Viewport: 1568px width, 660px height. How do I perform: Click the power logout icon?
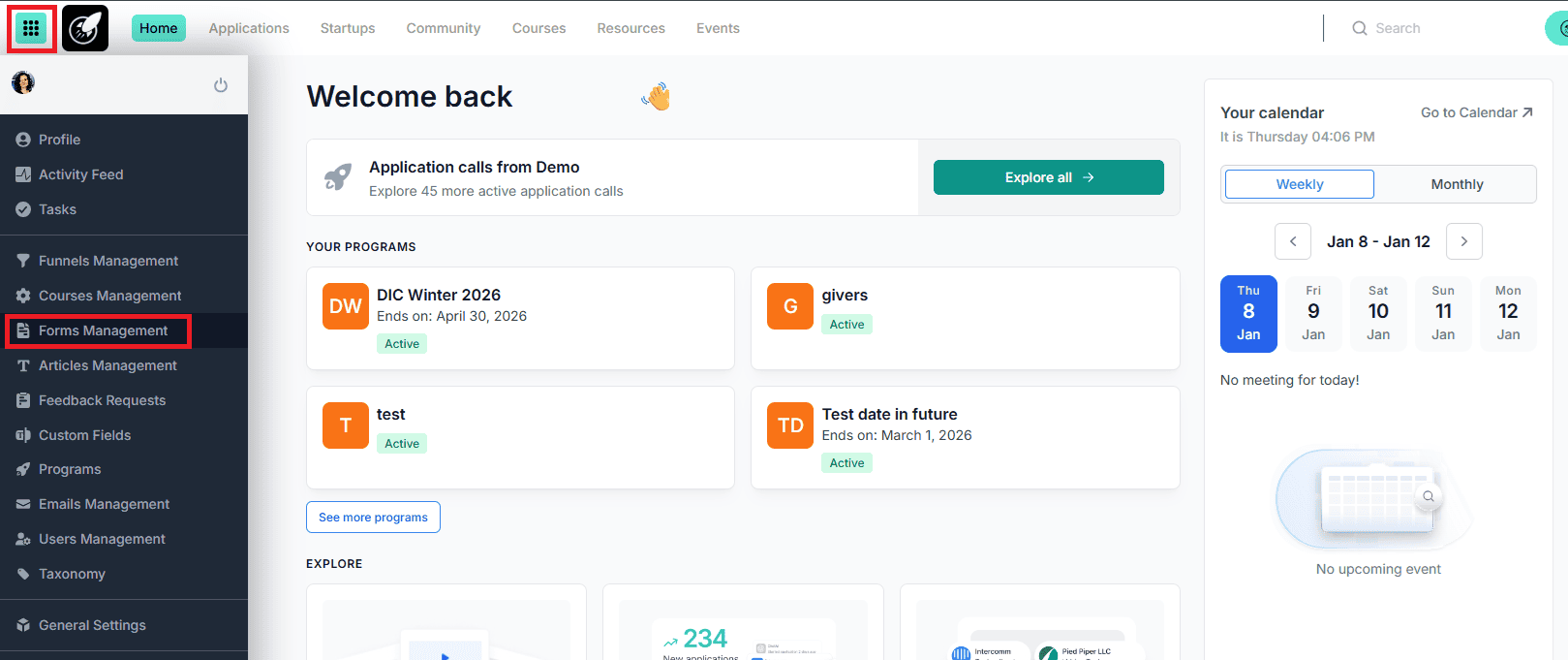click(x=221, y=85)
